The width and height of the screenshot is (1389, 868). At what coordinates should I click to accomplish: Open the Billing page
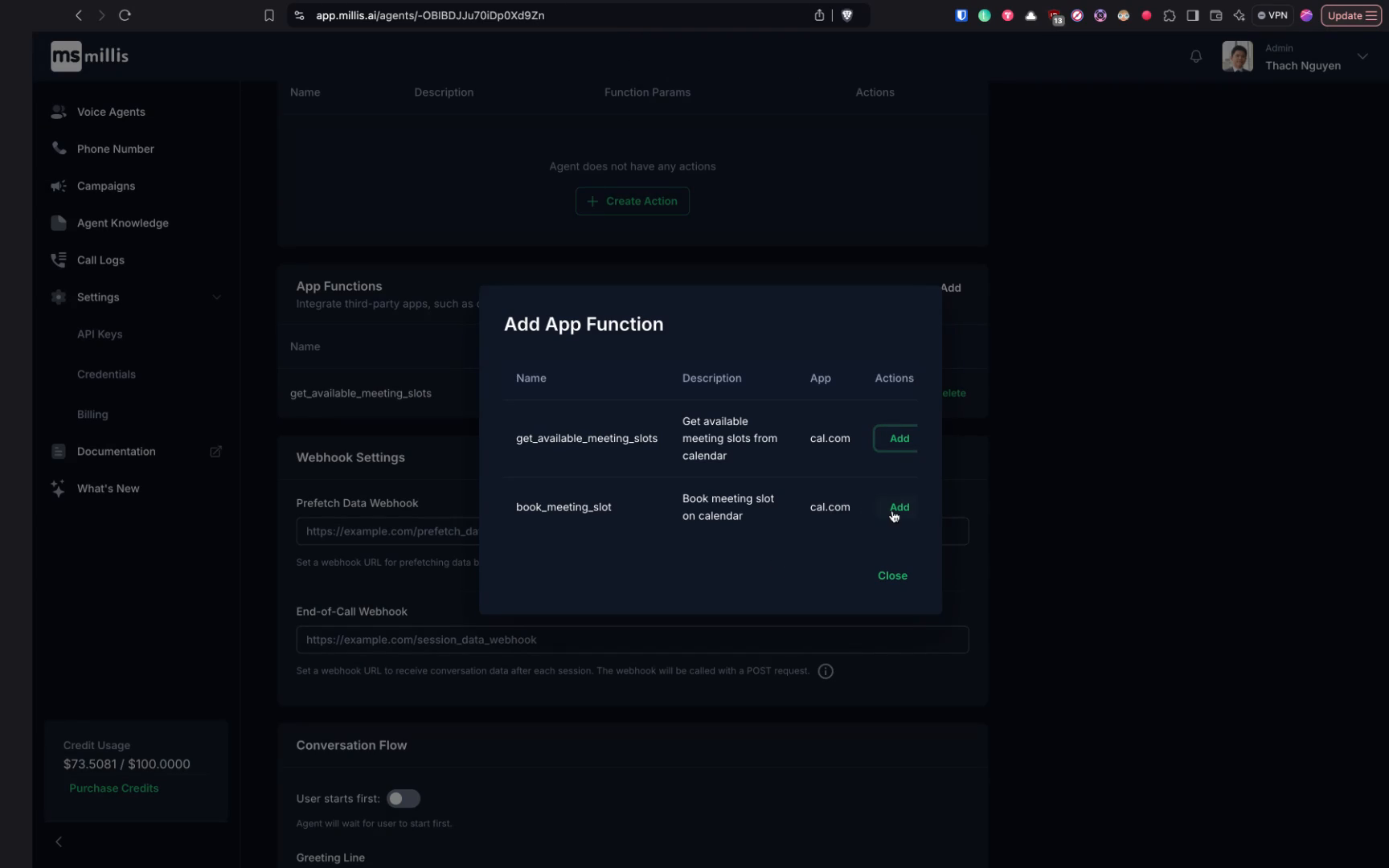92,414
